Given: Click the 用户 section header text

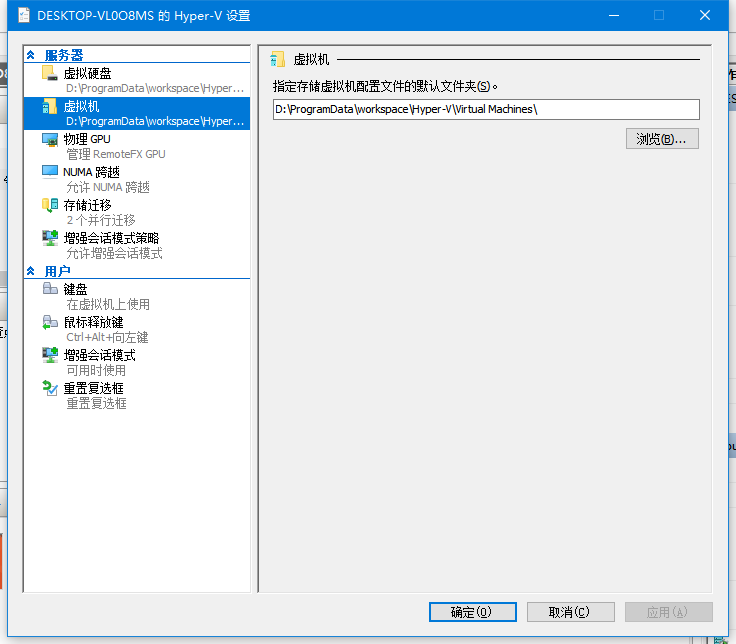Looking at the screenshot, I should (x=58, y=271).
